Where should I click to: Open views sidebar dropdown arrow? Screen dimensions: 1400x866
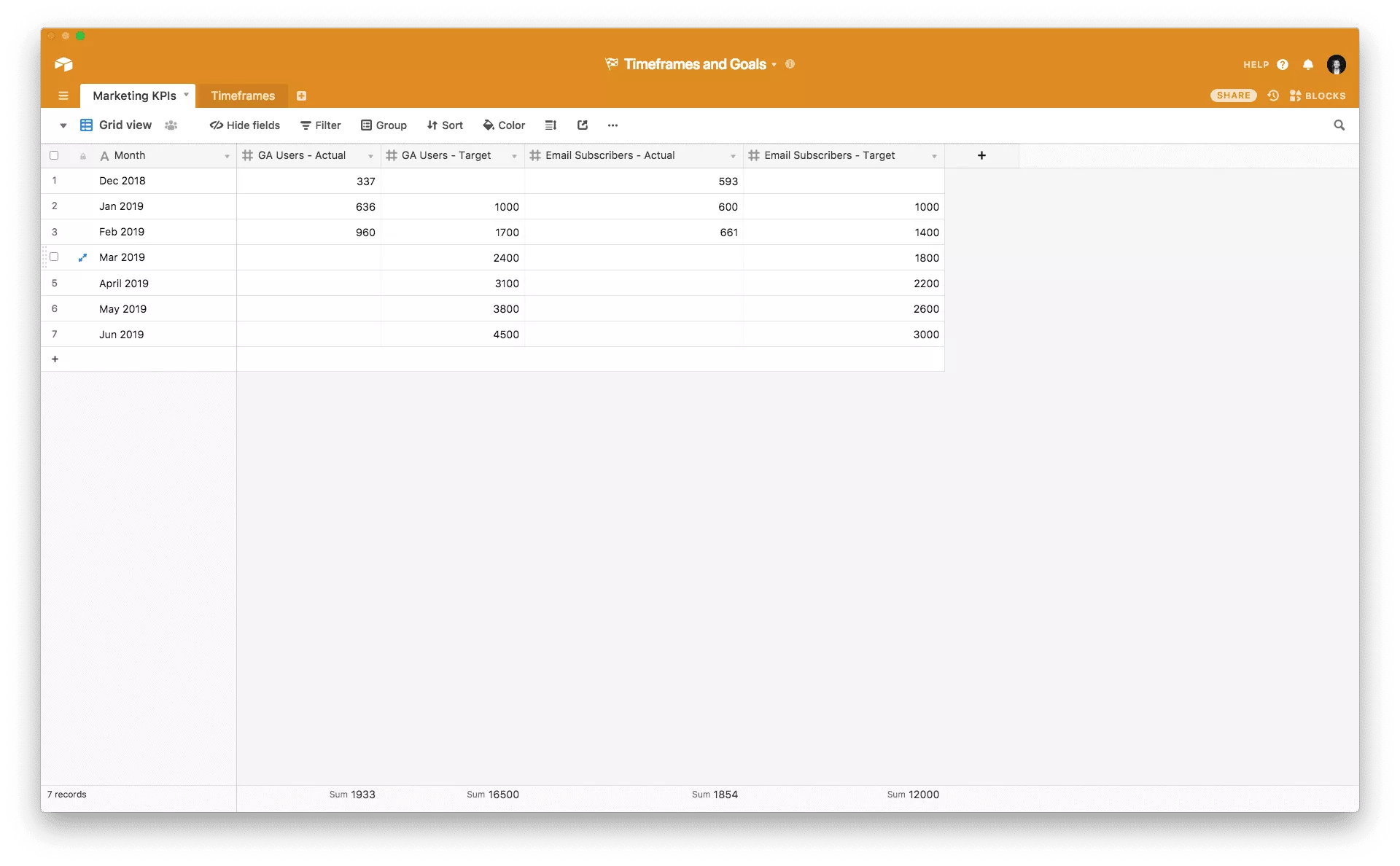click(63, 125)
